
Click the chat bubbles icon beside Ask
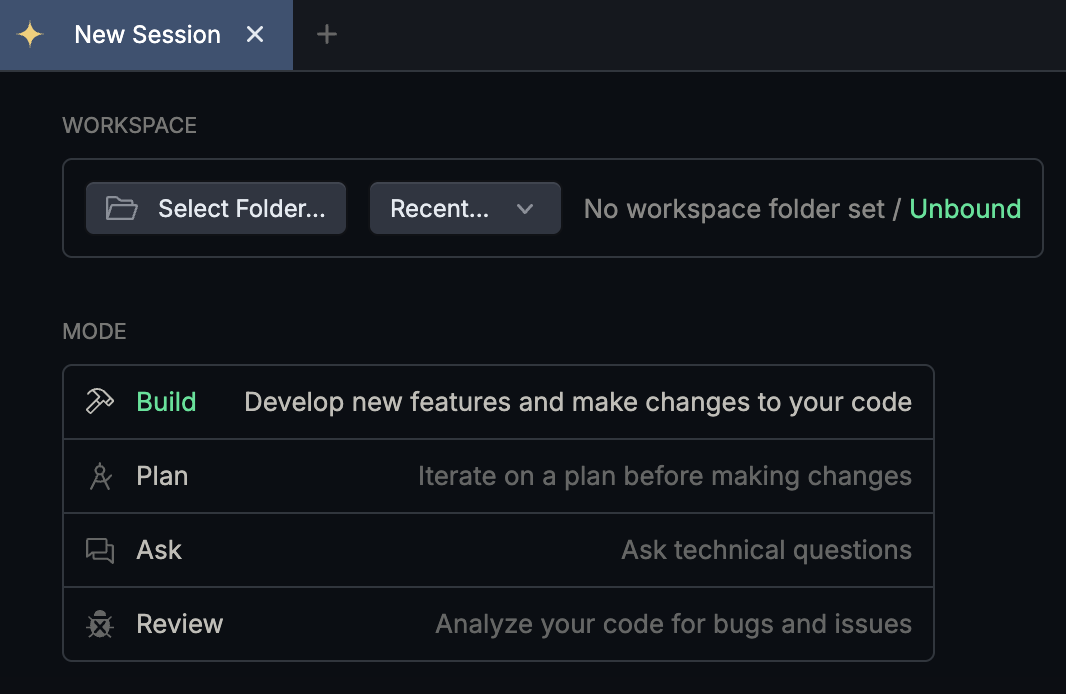tap(100, 550)
